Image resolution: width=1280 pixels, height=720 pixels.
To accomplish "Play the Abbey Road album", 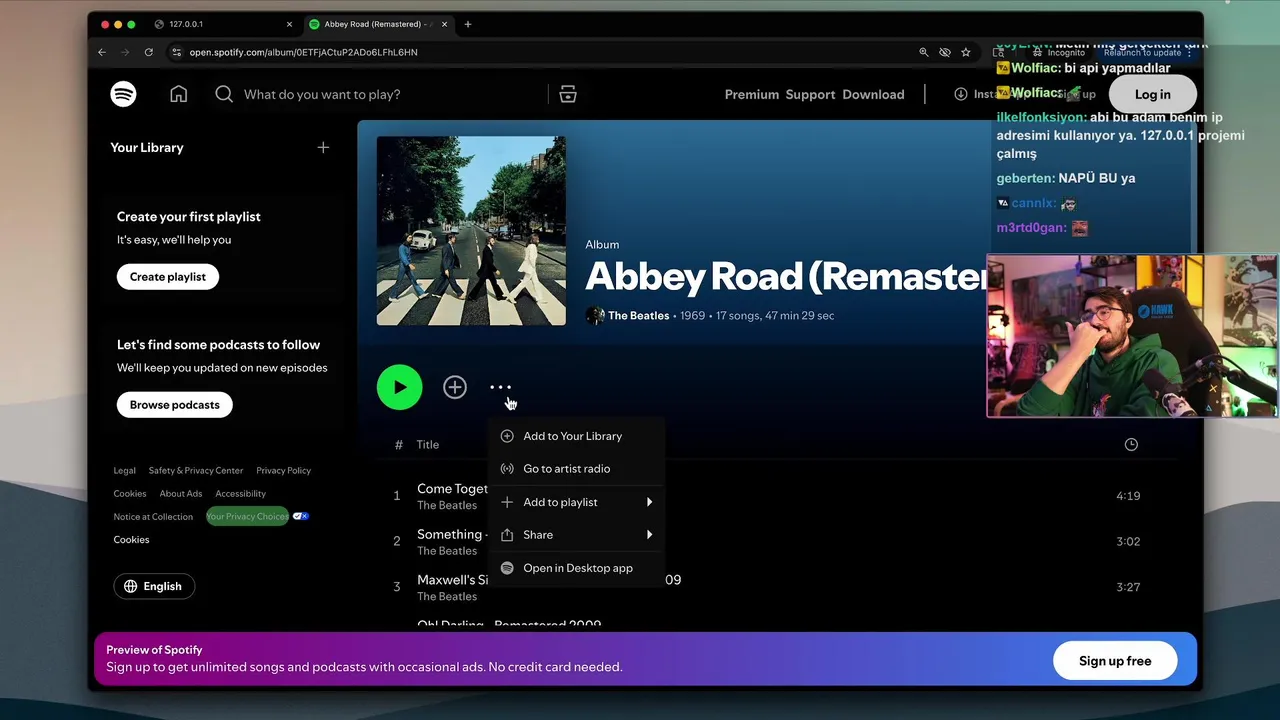I will point(400,387).
